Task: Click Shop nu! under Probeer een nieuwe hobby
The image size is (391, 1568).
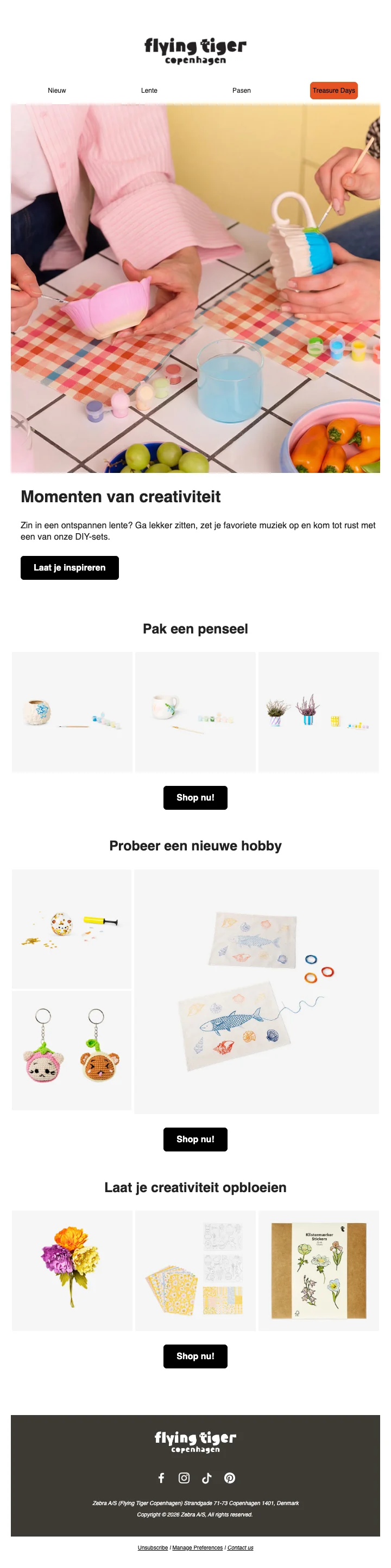Action: 195,1139
